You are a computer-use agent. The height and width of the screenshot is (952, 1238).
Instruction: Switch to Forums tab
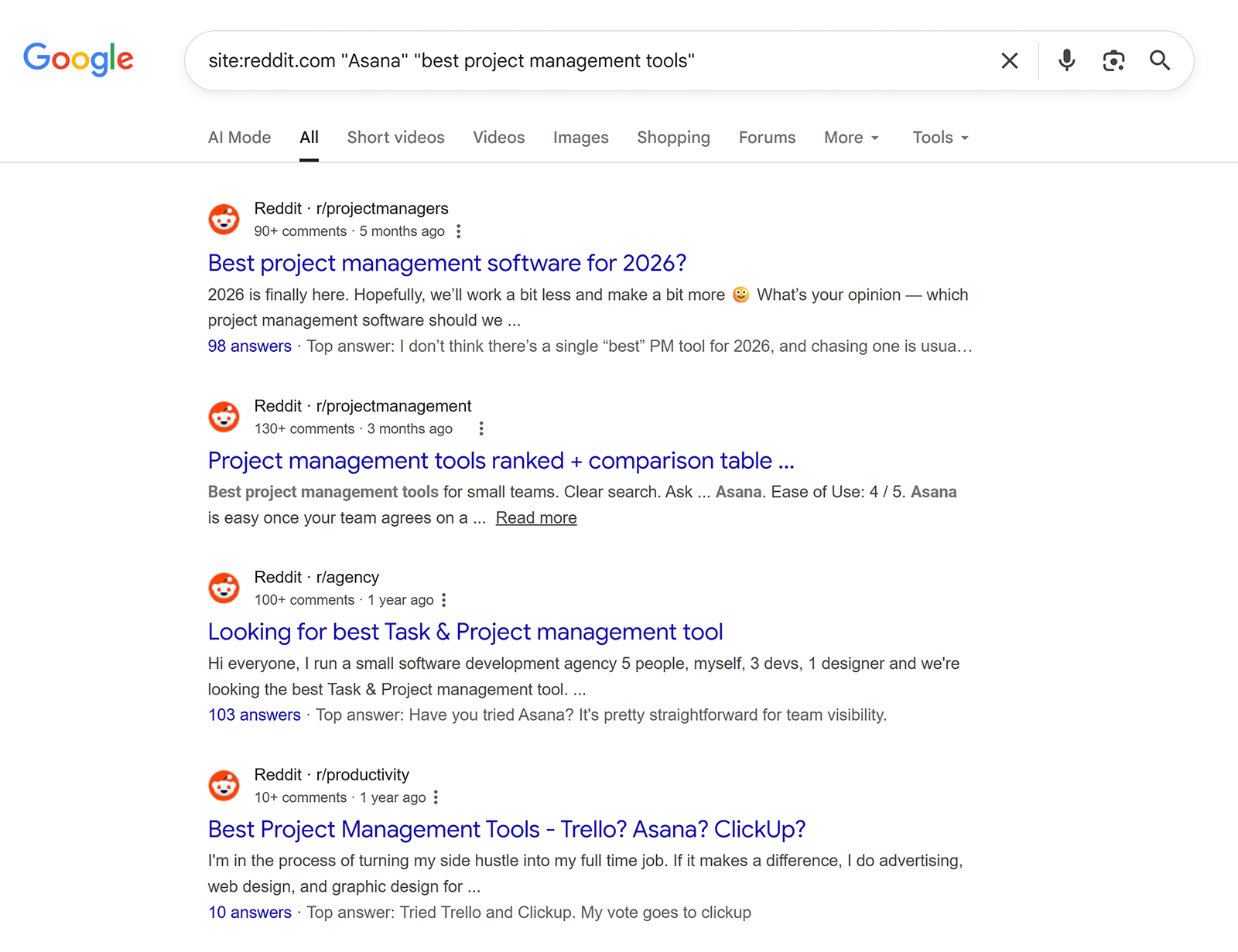tap(767, 138)
